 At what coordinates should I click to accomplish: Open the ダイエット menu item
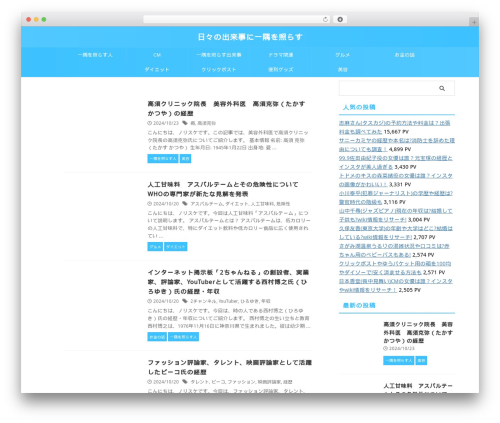157,69
